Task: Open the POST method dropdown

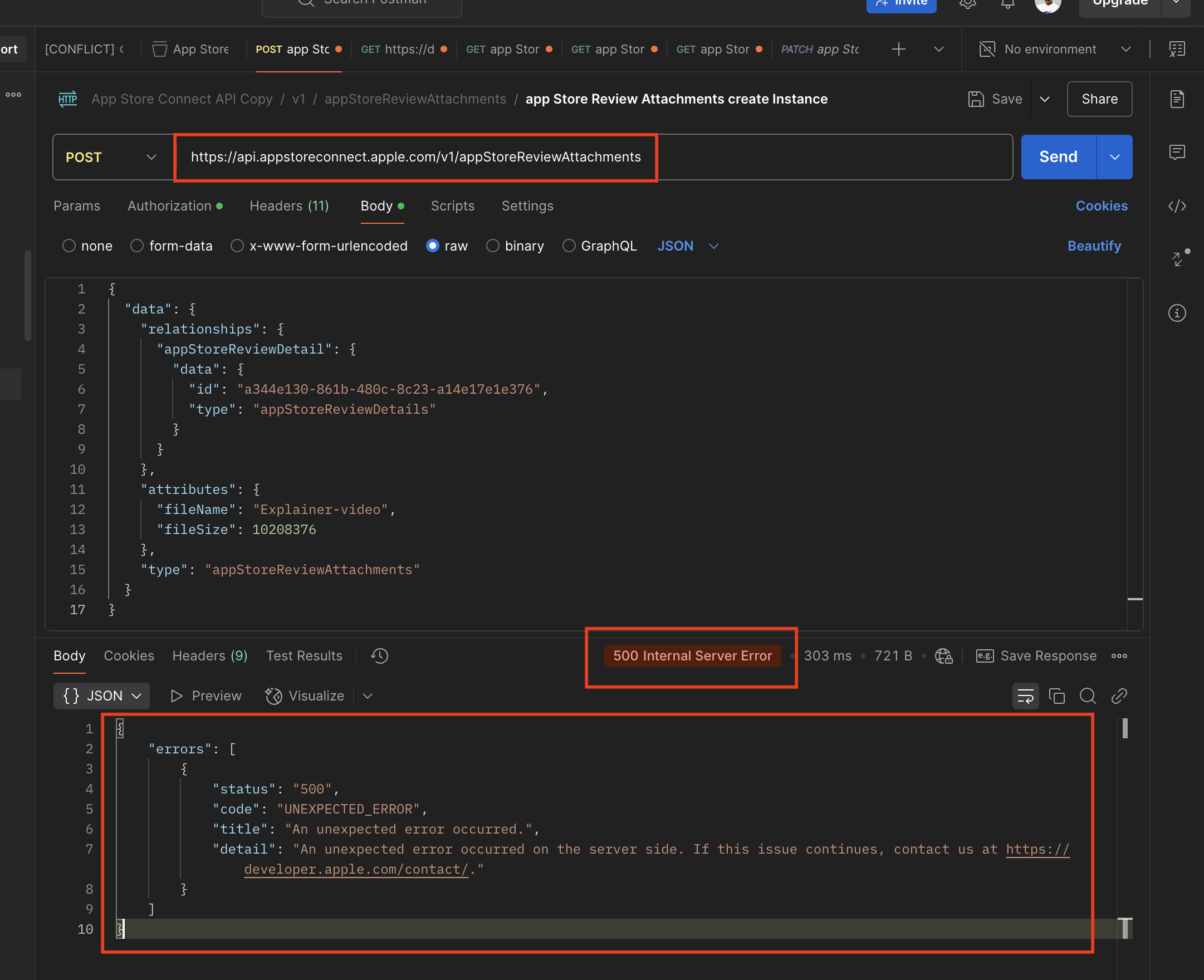Action: (x=112, y=158)
